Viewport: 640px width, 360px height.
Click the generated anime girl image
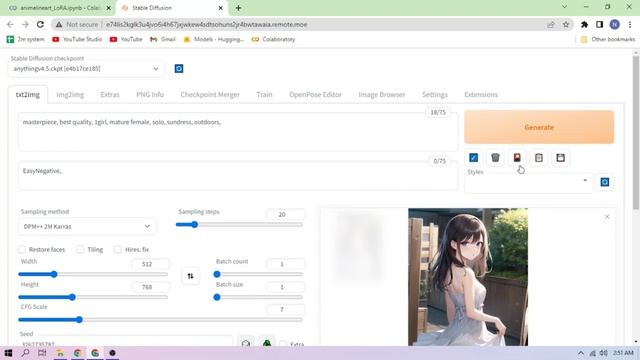pyautogui.click(x=468, y=277)
